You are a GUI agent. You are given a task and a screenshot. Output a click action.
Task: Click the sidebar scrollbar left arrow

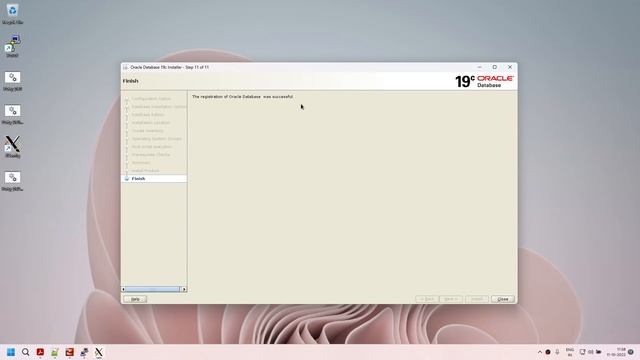tap(124, 289)
